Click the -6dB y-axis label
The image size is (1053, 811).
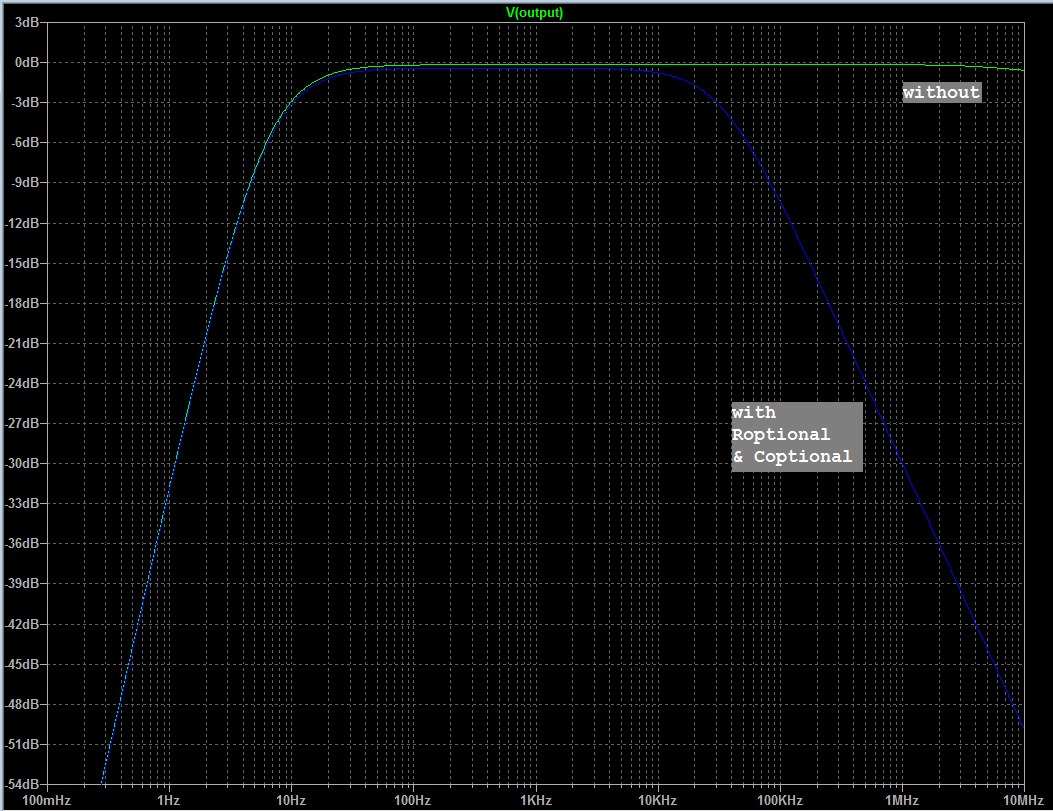pos(25,143)
